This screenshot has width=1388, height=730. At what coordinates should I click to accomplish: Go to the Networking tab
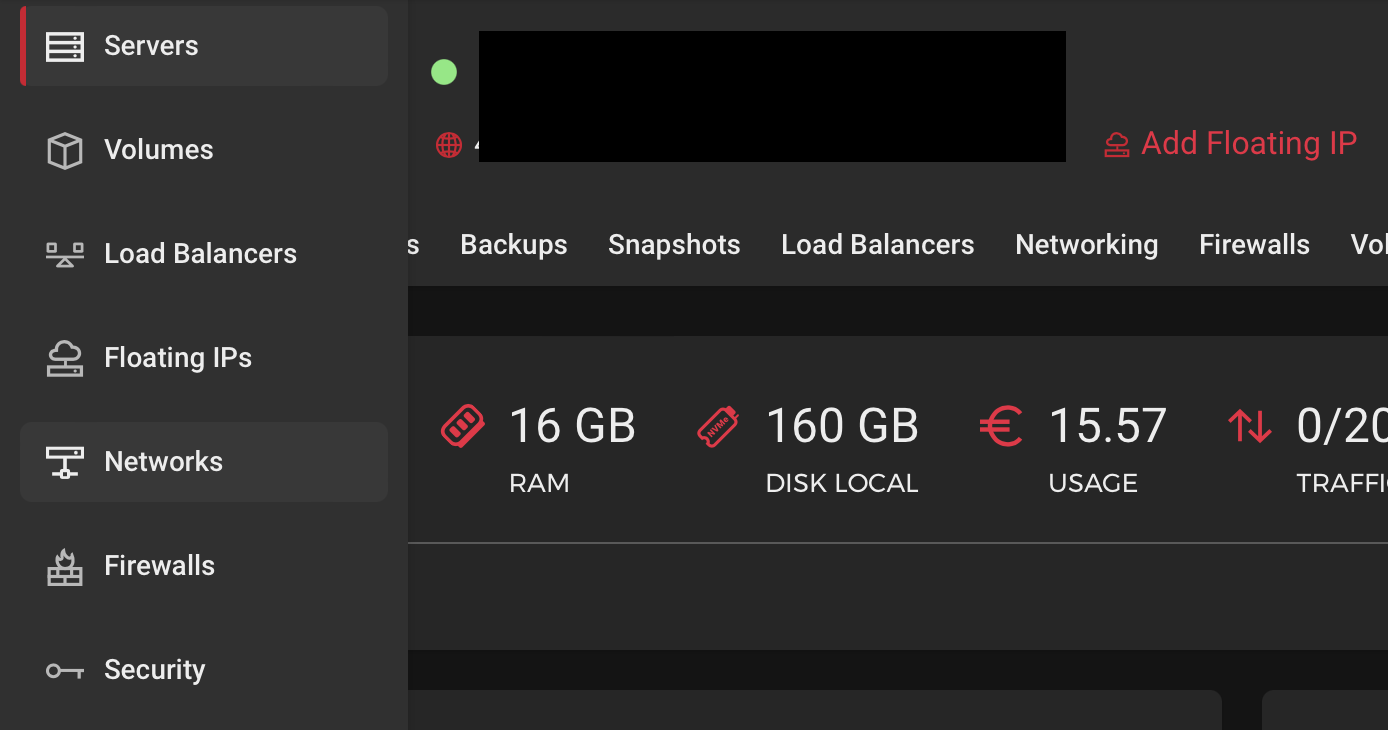pyautogui.click(x=1087, y=245)
